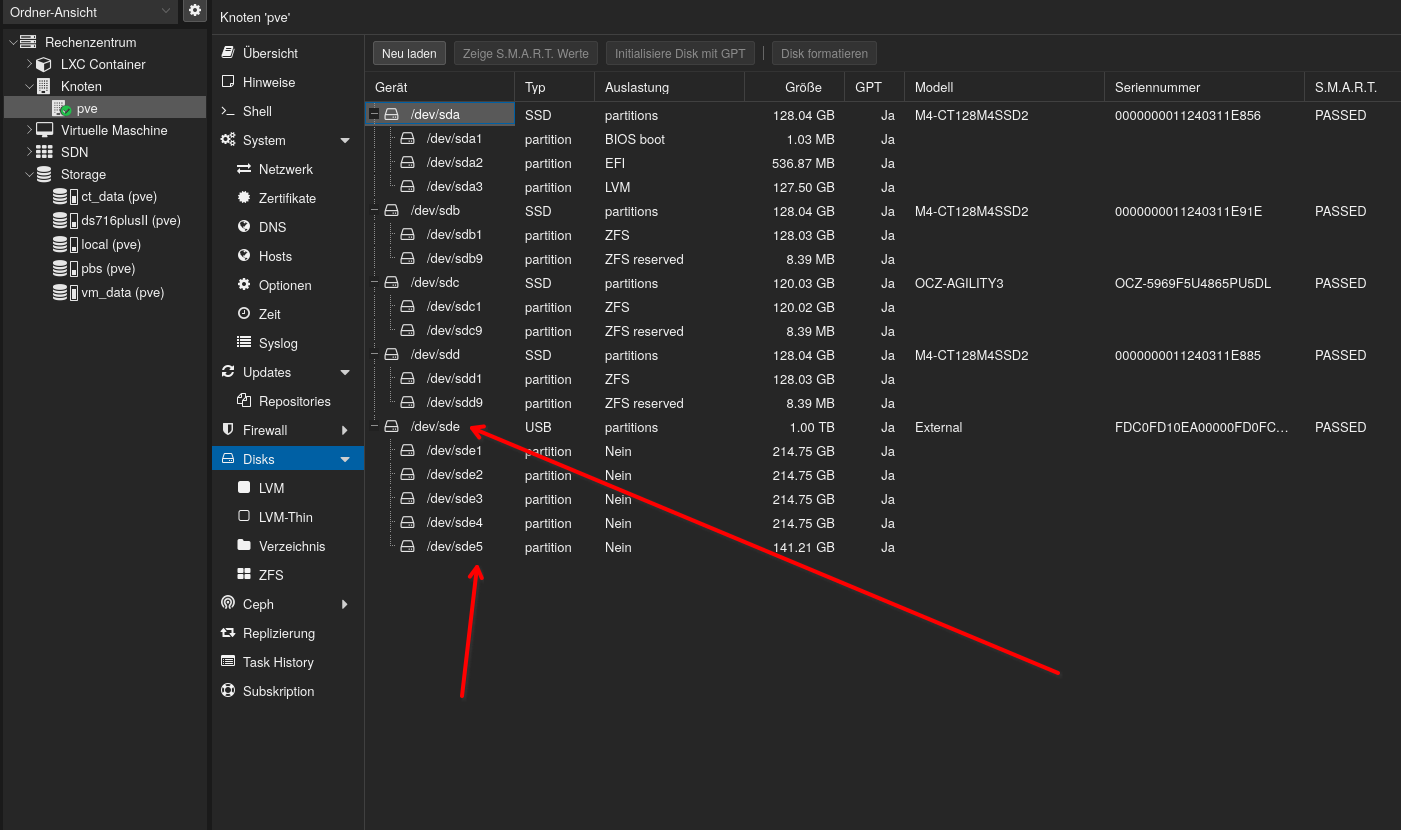Open the Netzwerk settings entry
Viewport: 1401px width, 830px height.
pos(288,169)
